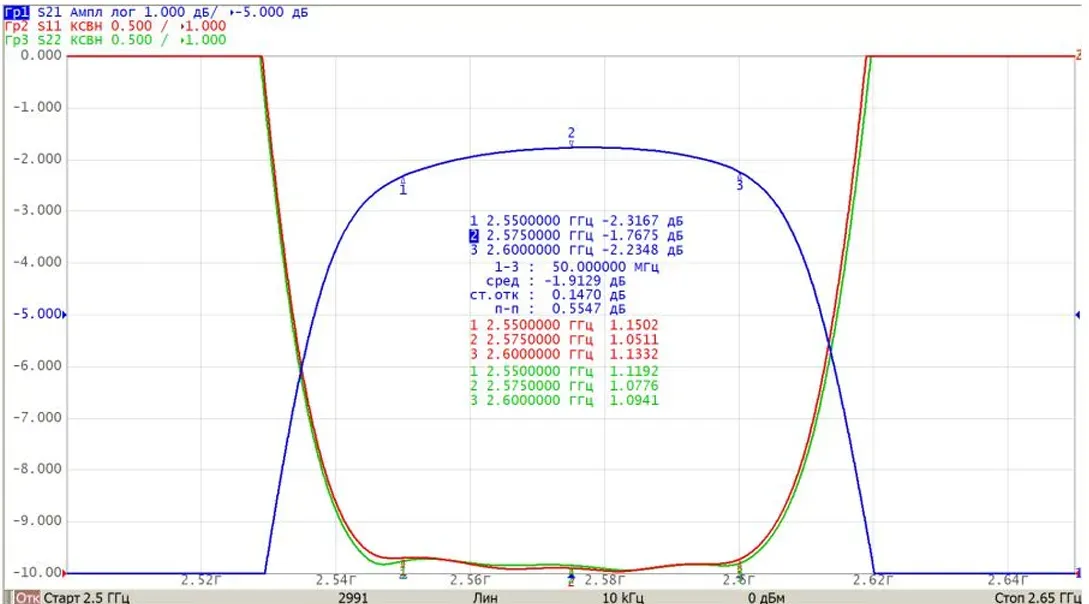Click the 10 кГц bandwidth value
Image resolution: width=1089 pixels, height=604 pixels.
click(x=622, y=597)
